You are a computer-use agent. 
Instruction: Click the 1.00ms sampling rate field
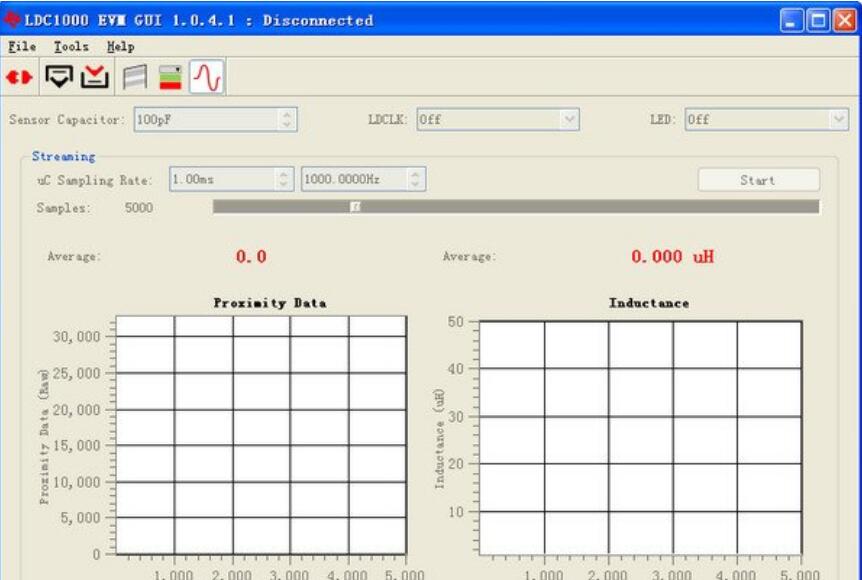pyautogui.click(x=231, y=179)
